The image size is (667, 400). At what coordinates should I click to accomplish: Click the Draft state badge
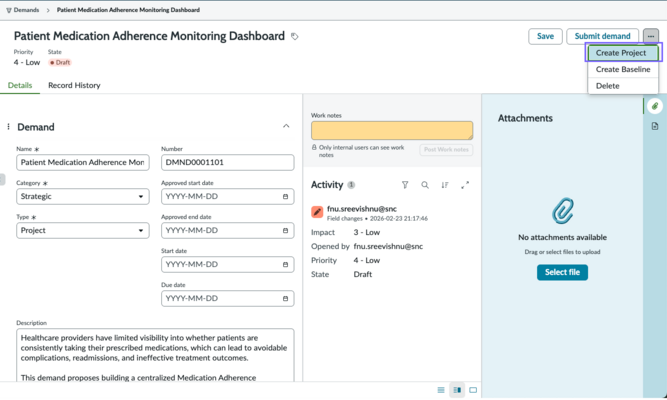[60, 63]
